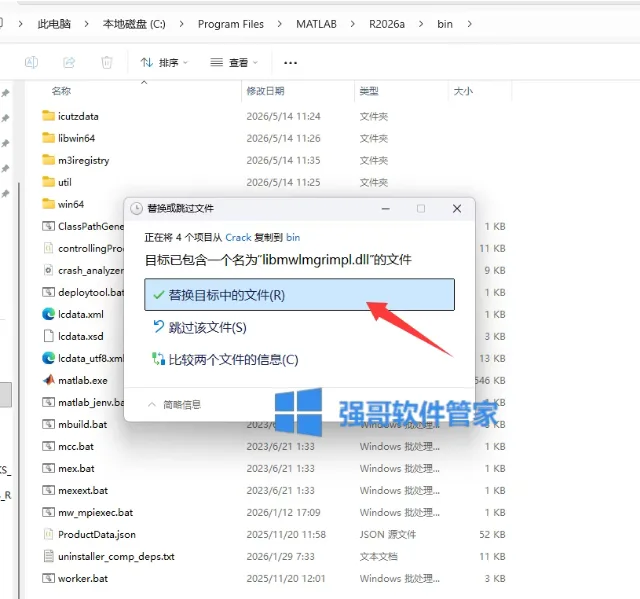Select the m3iregistry folder icon
This screenshot has height=599, width=640.
[x=48, y=160]
